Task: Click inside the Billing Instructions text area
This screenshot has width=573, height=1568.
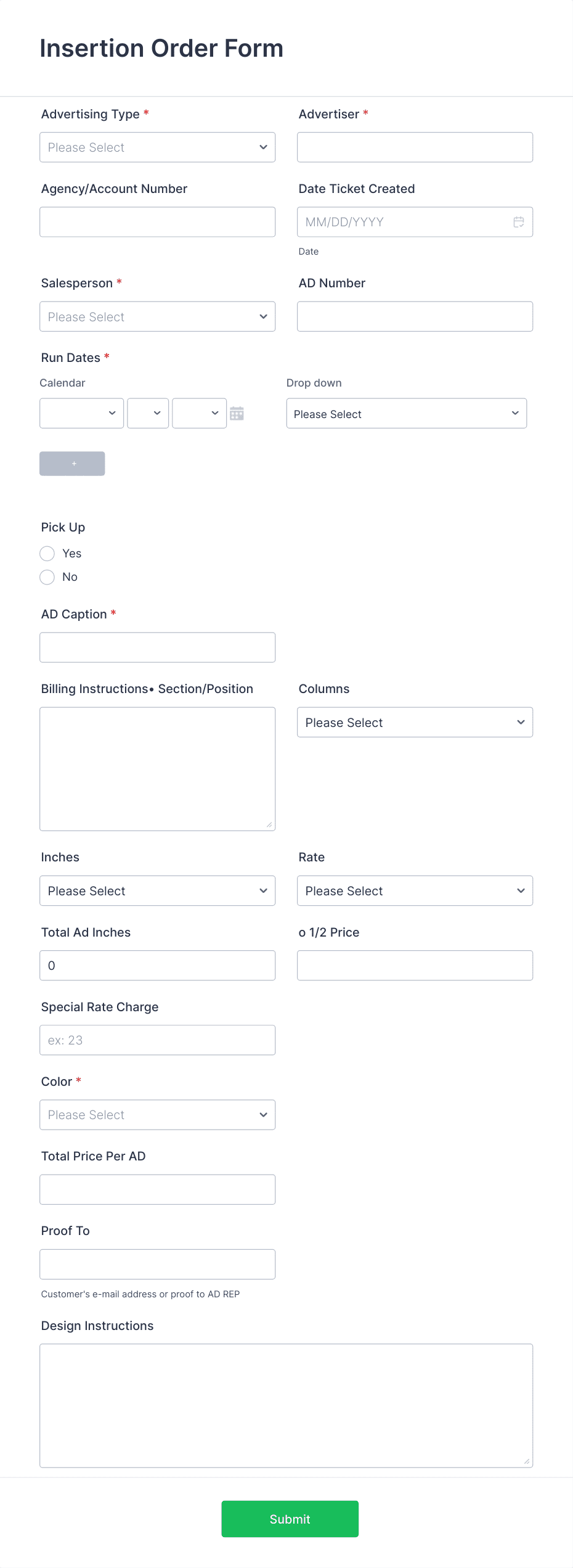Action: tap(157, 768)
